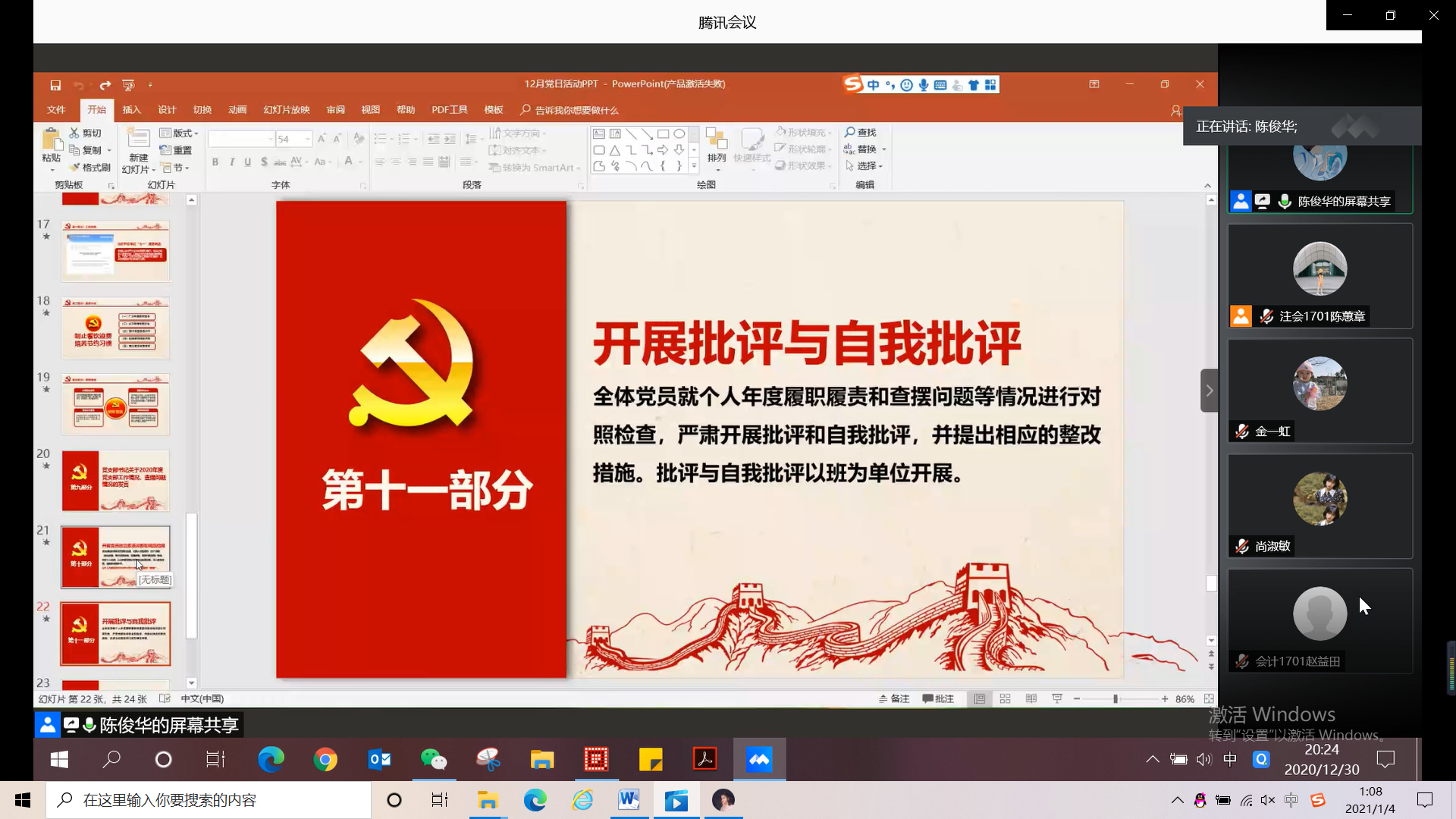Open the Insert (插入) ribbon tab
This screenshot has width=1456, height=819.
click(x=132, y=110)
